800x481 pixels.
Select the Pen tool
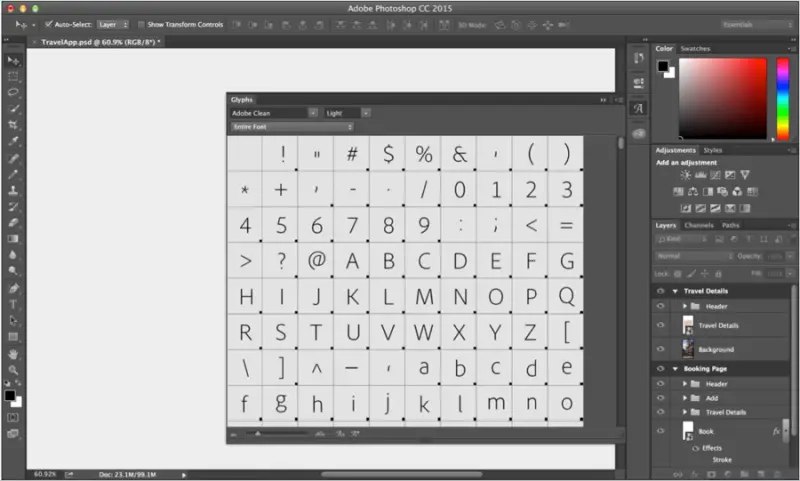[x=13, y=288]
